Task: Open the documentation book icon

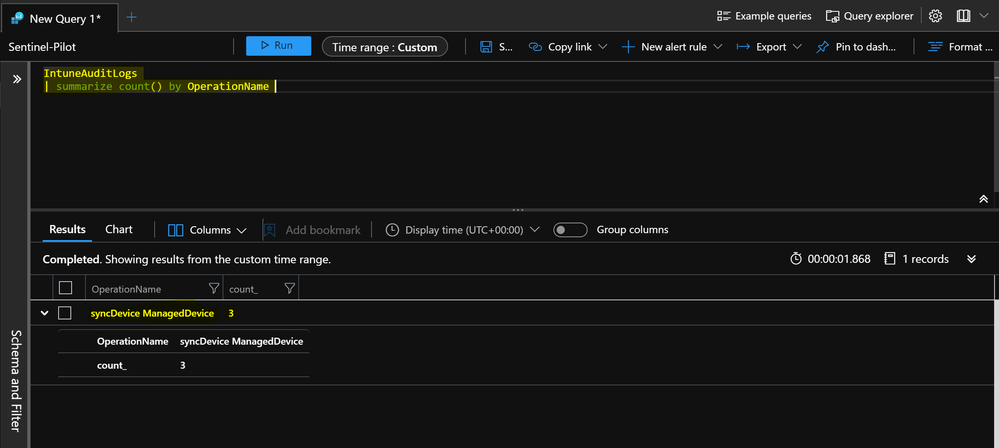Action: tap(963, 16)
